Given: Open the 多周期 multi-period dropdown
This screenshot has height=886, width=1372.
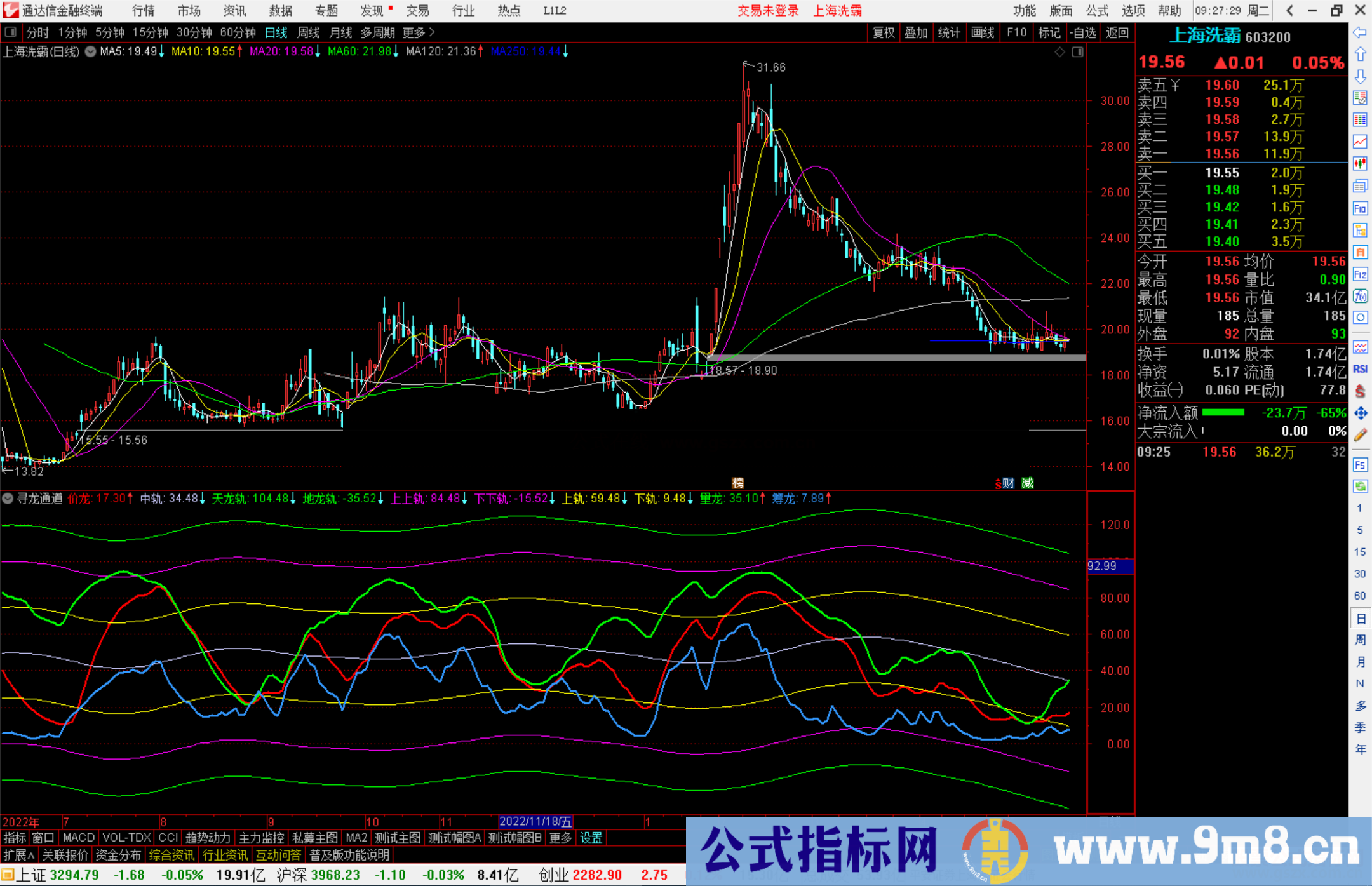Looking at the screenshot, I should click(x=378, y=32).
